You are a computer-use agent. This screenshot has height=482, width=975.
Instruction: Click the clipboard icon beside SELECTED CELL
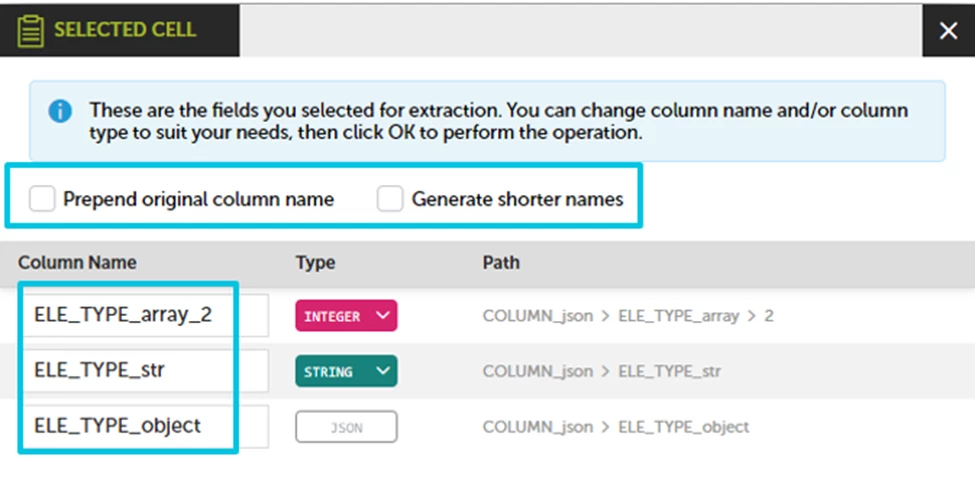pyautogui.click(x=30, y=30)
